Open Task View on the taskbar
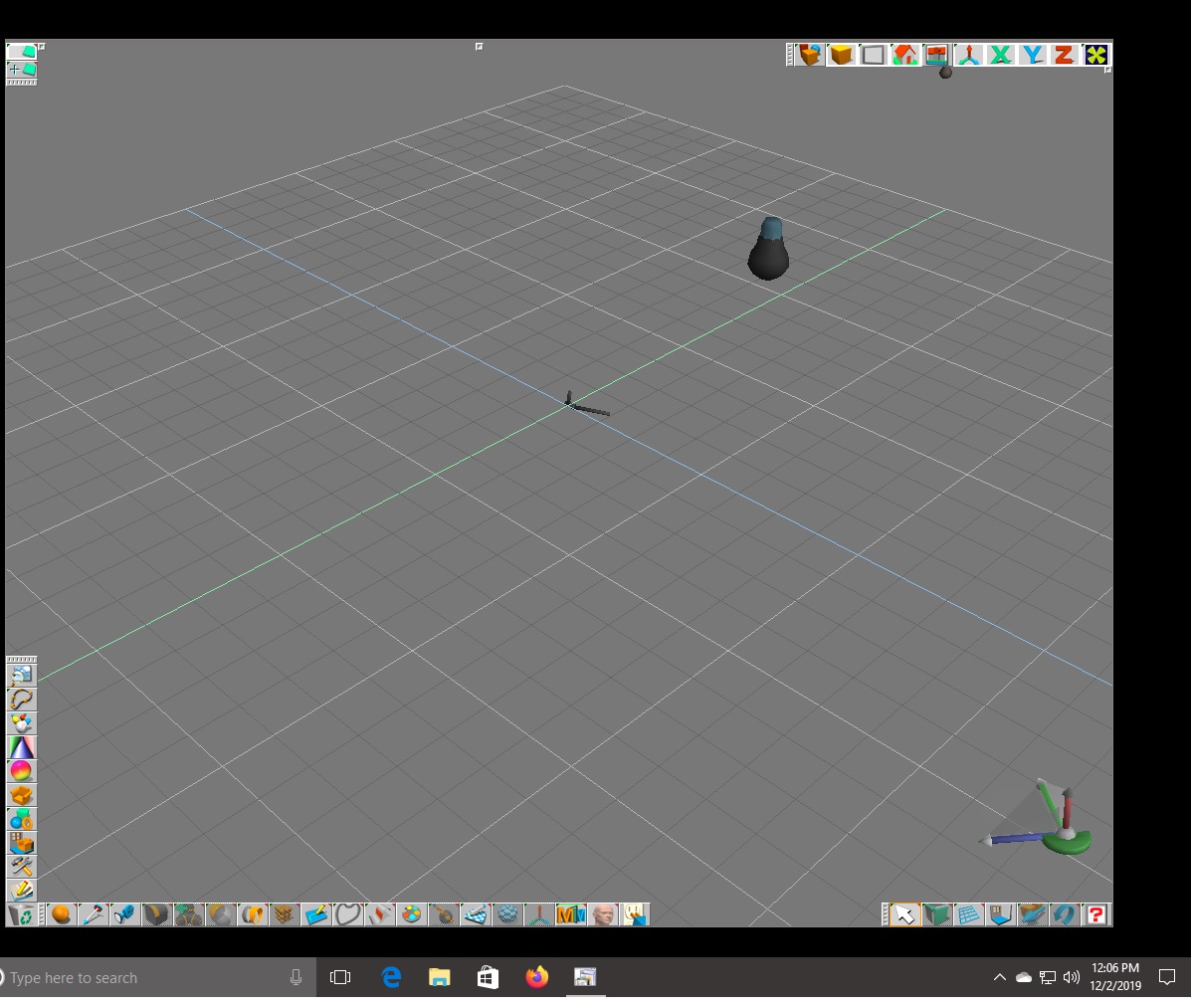 pos(340,977)
